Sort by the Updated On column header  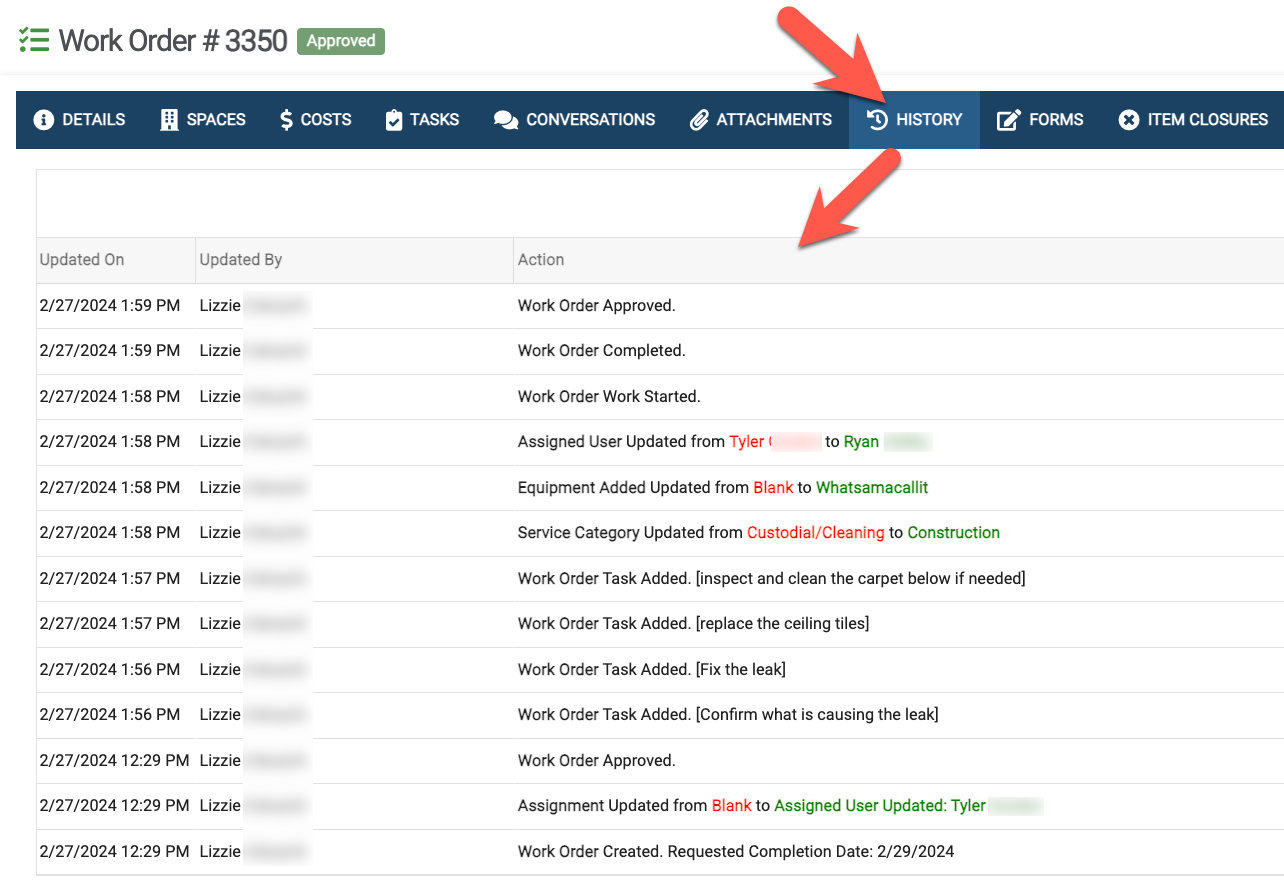point(82,260)
